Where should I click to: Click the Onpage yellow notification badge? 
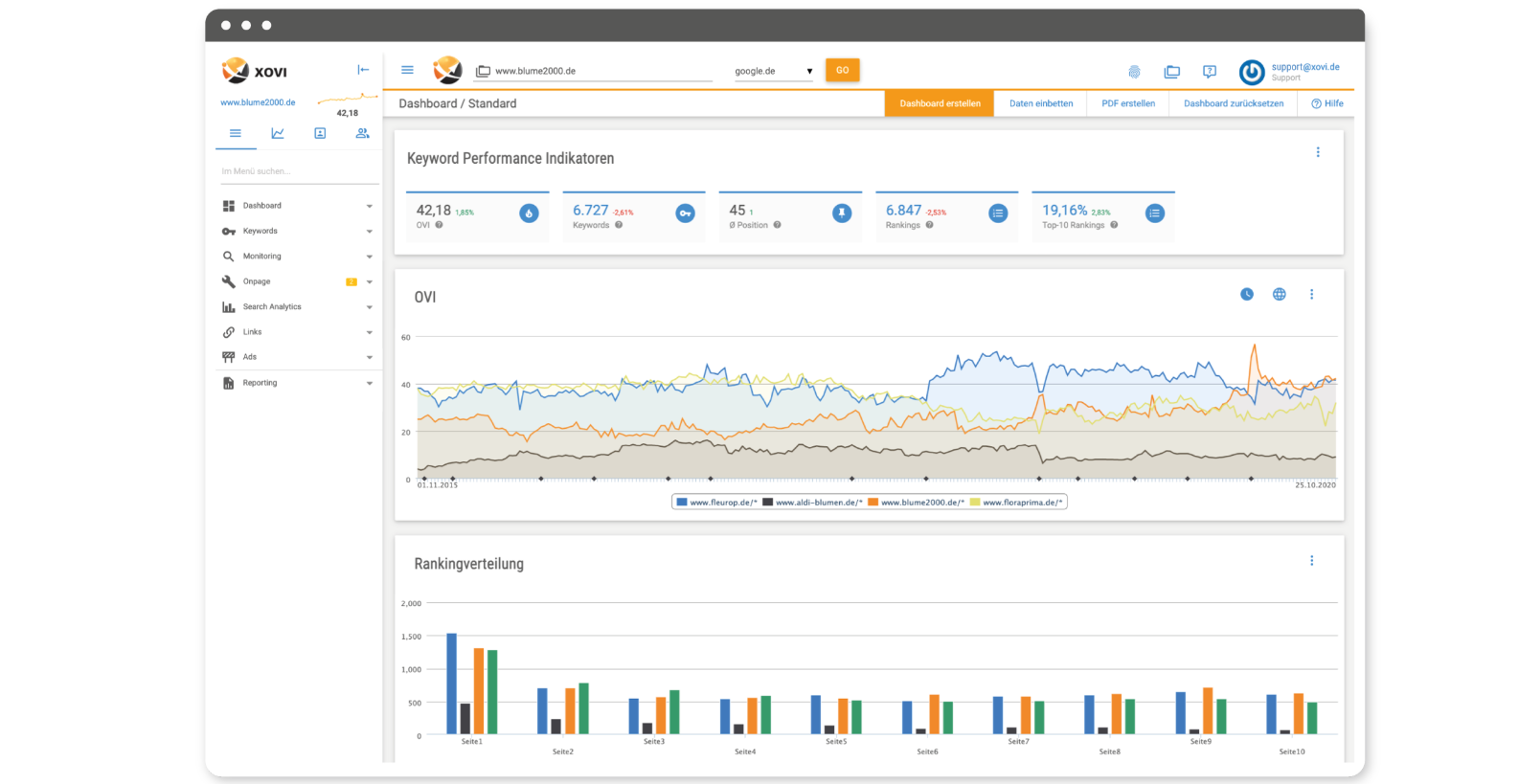(351, 282)
